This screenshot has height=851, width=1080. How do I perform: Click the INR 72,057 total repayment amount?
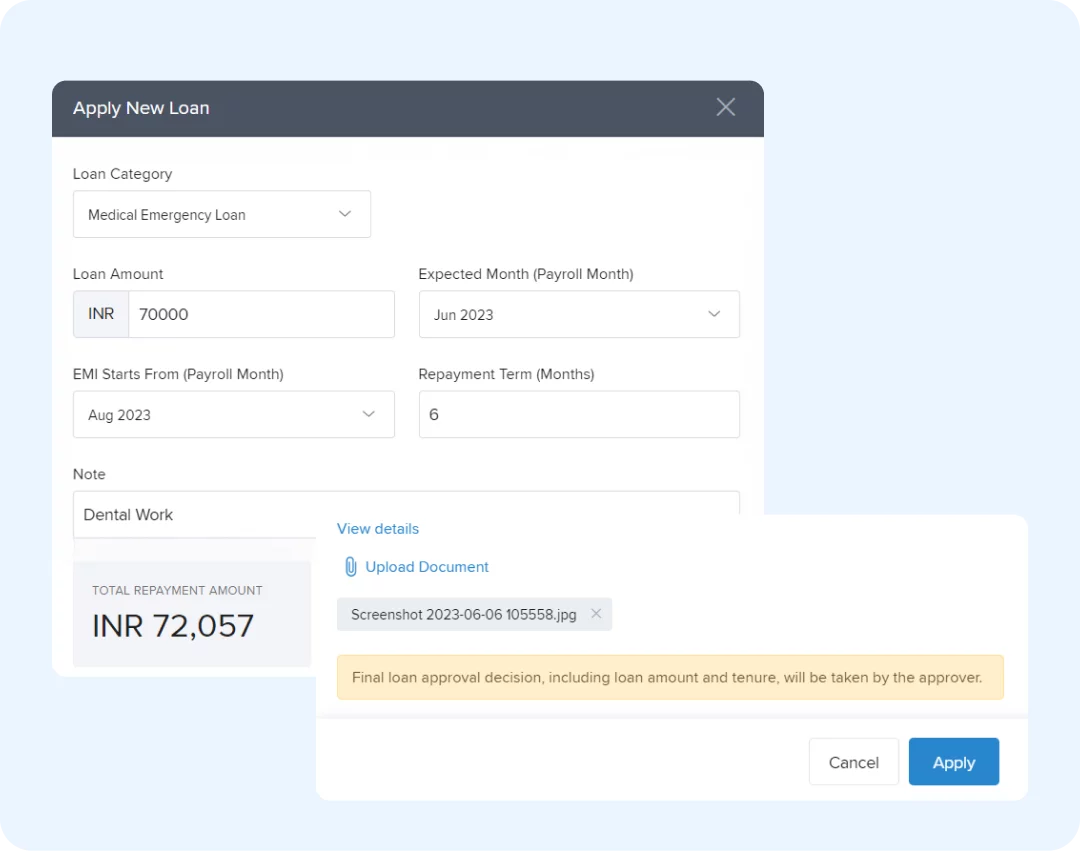(173, 626)
